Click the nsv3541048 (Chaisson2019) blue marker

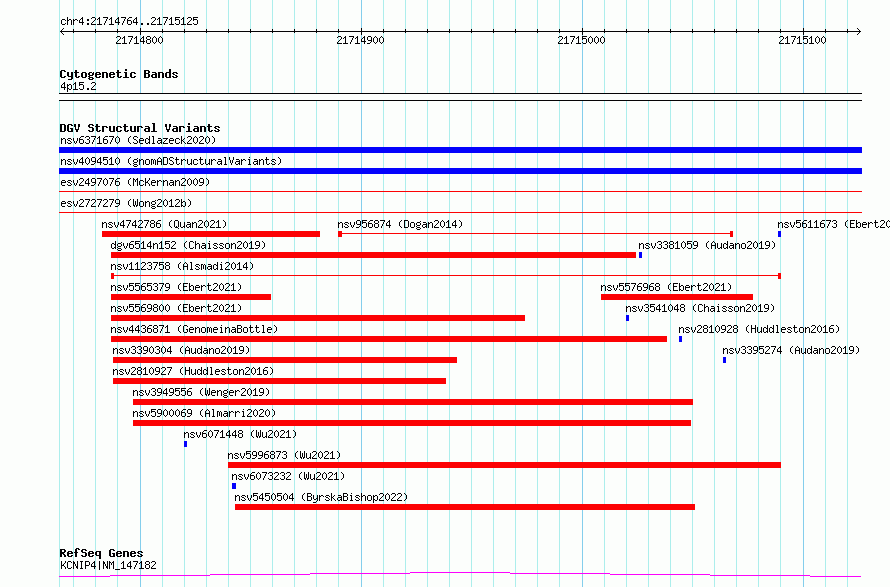(627, 318)
